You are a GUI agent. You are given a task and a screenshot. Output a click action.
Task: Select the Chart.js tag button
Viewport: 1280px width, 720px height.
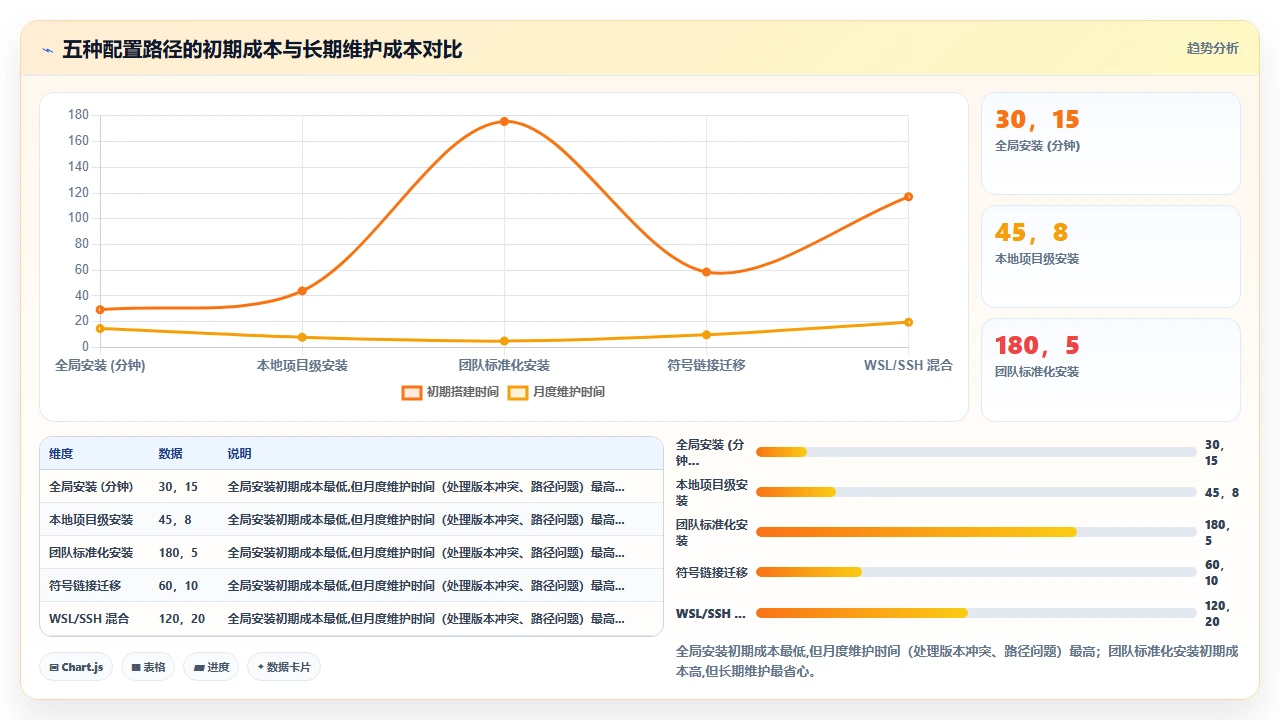click(76, 667)
